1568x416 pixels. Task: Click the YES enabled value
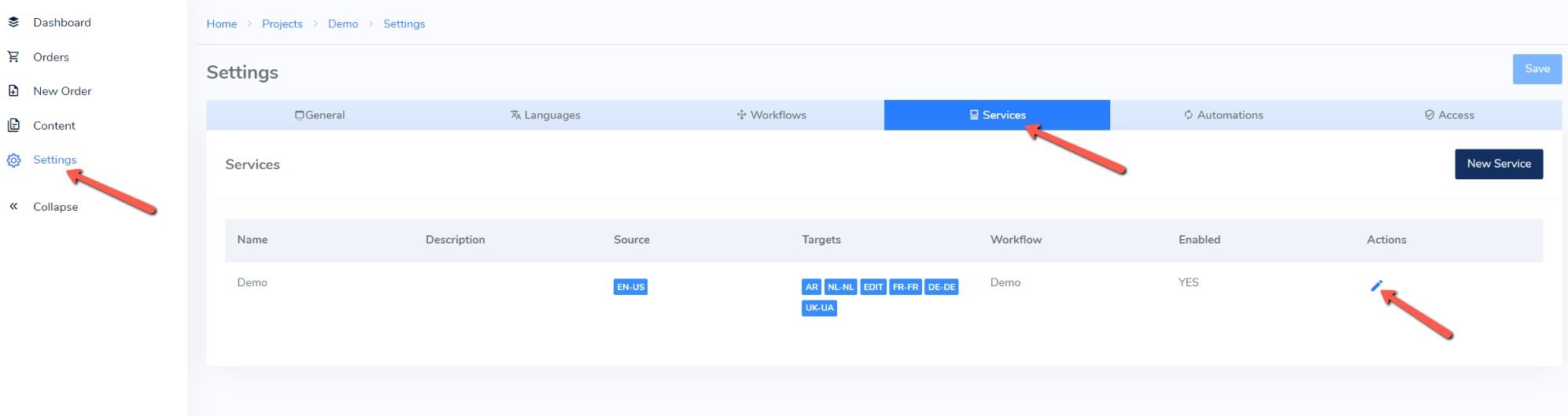pos(1189,282)
